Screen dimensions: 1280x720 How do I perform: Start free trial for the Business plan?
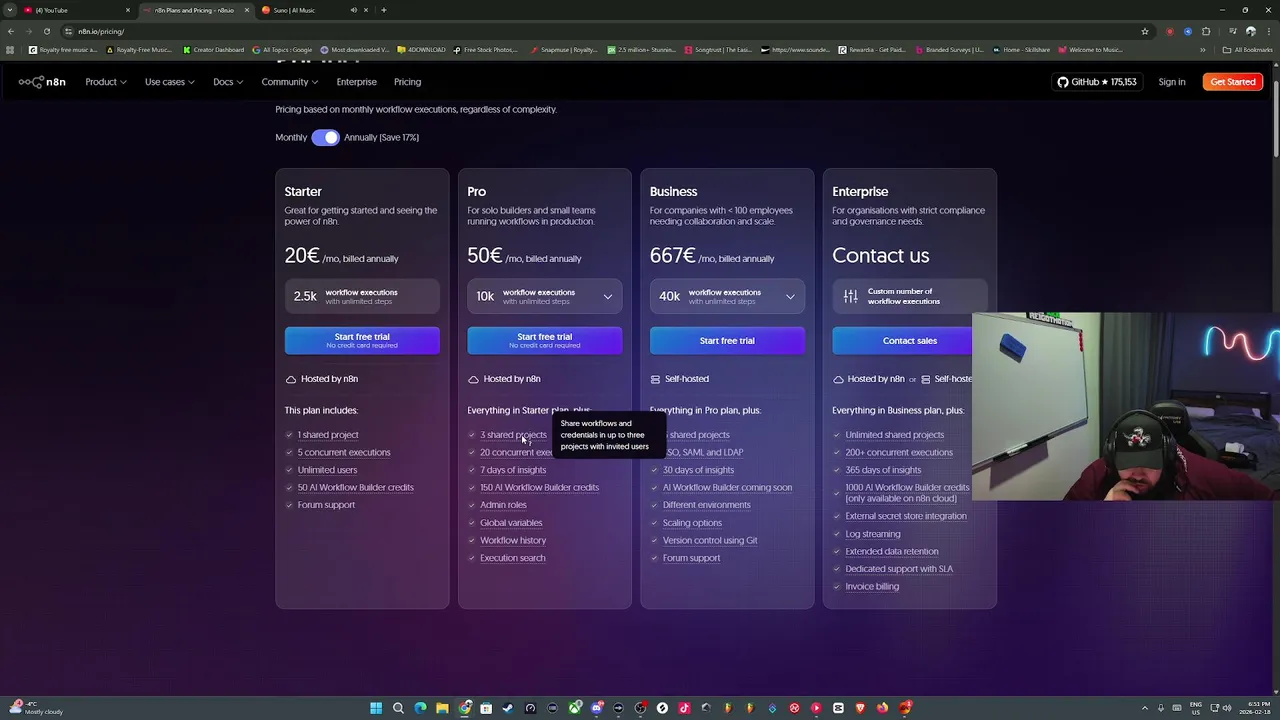click(727, 340)
